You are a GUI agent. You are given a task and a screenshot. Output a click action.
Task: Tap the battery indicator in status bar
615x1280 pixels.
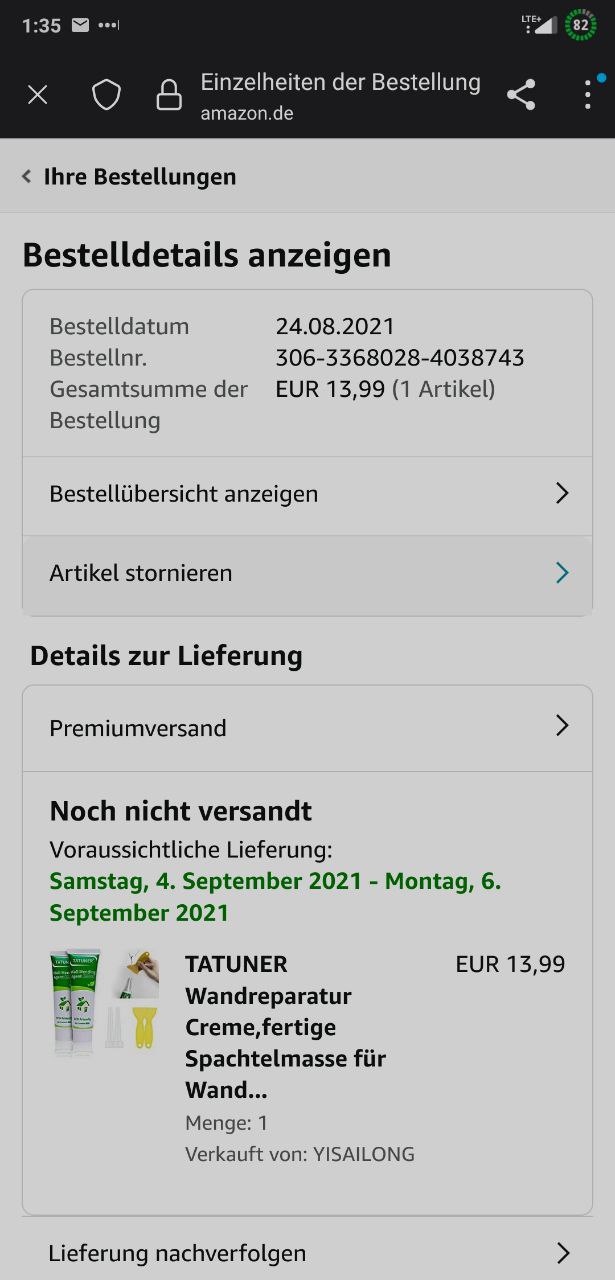click(x=581, y=25)
